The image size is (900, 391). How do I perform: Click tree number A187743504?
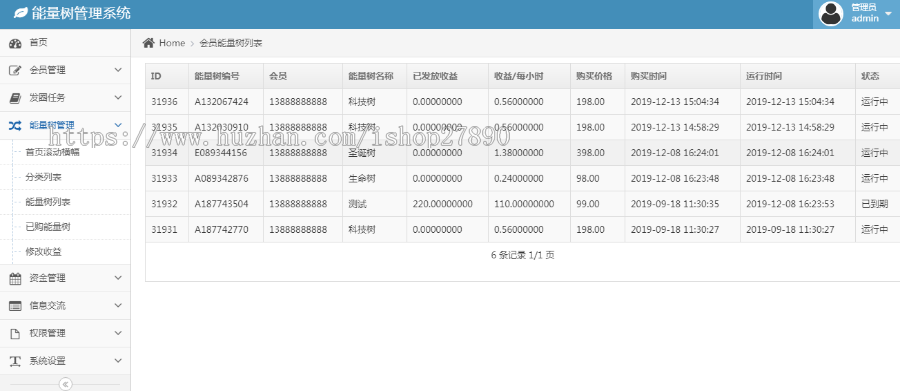[222, 204]
